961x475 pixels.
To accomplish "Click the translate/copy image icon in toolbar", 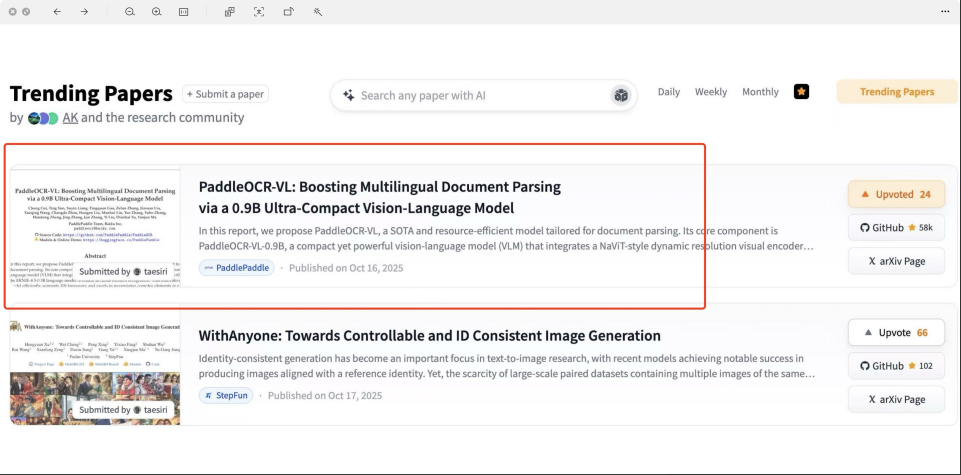I will click(229, 12).
